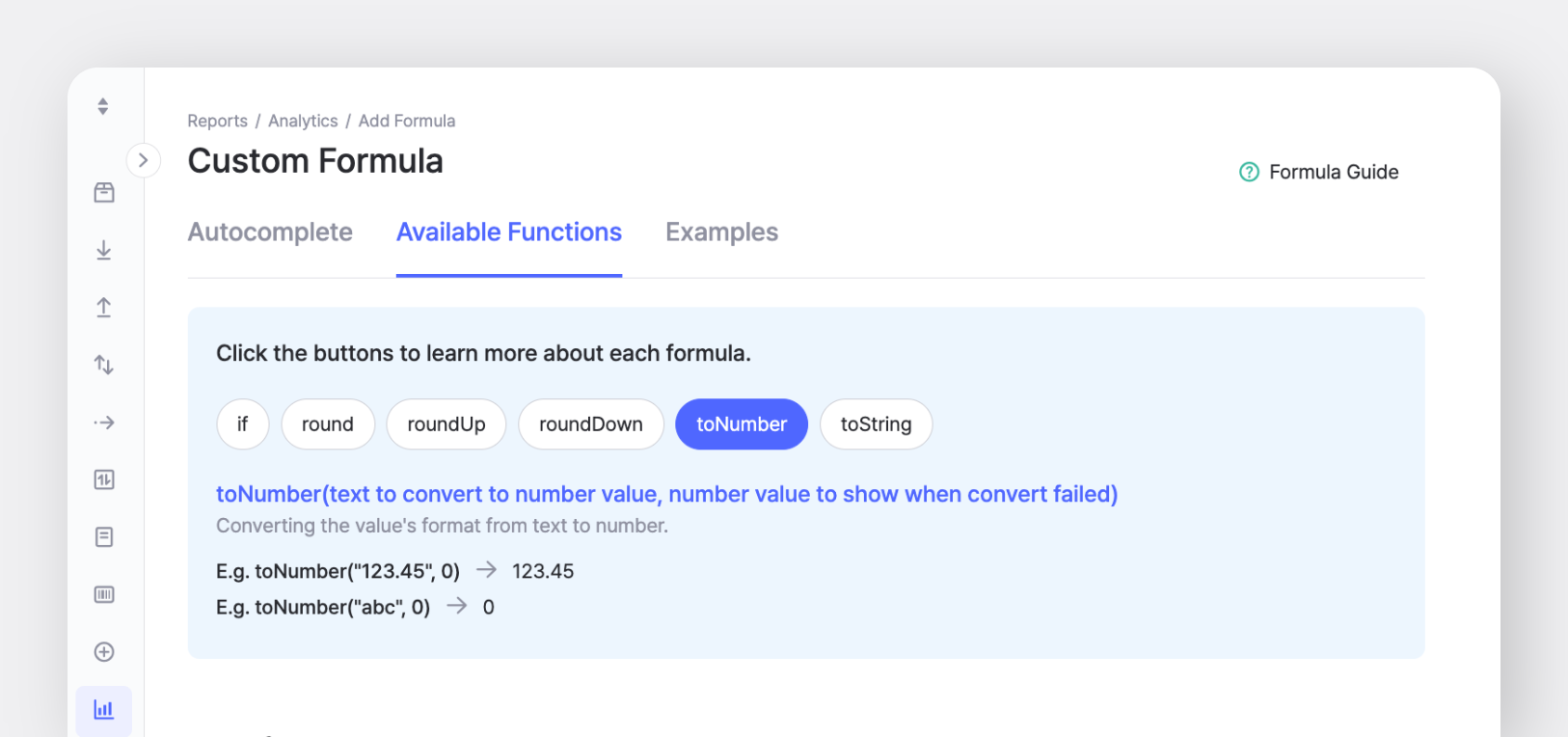Open the workspace switcher up-down arrows

tap(103, 106)
